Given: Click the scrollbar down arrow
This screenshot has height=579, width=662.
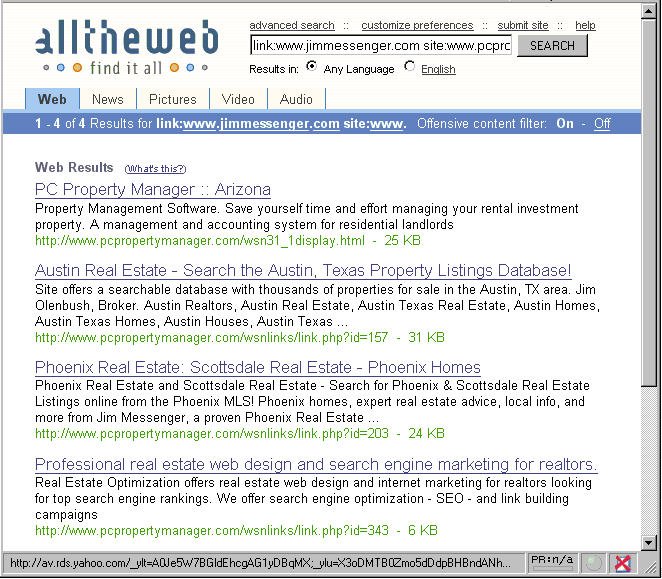Looking at the screenshot, I should tap(648, 542).
